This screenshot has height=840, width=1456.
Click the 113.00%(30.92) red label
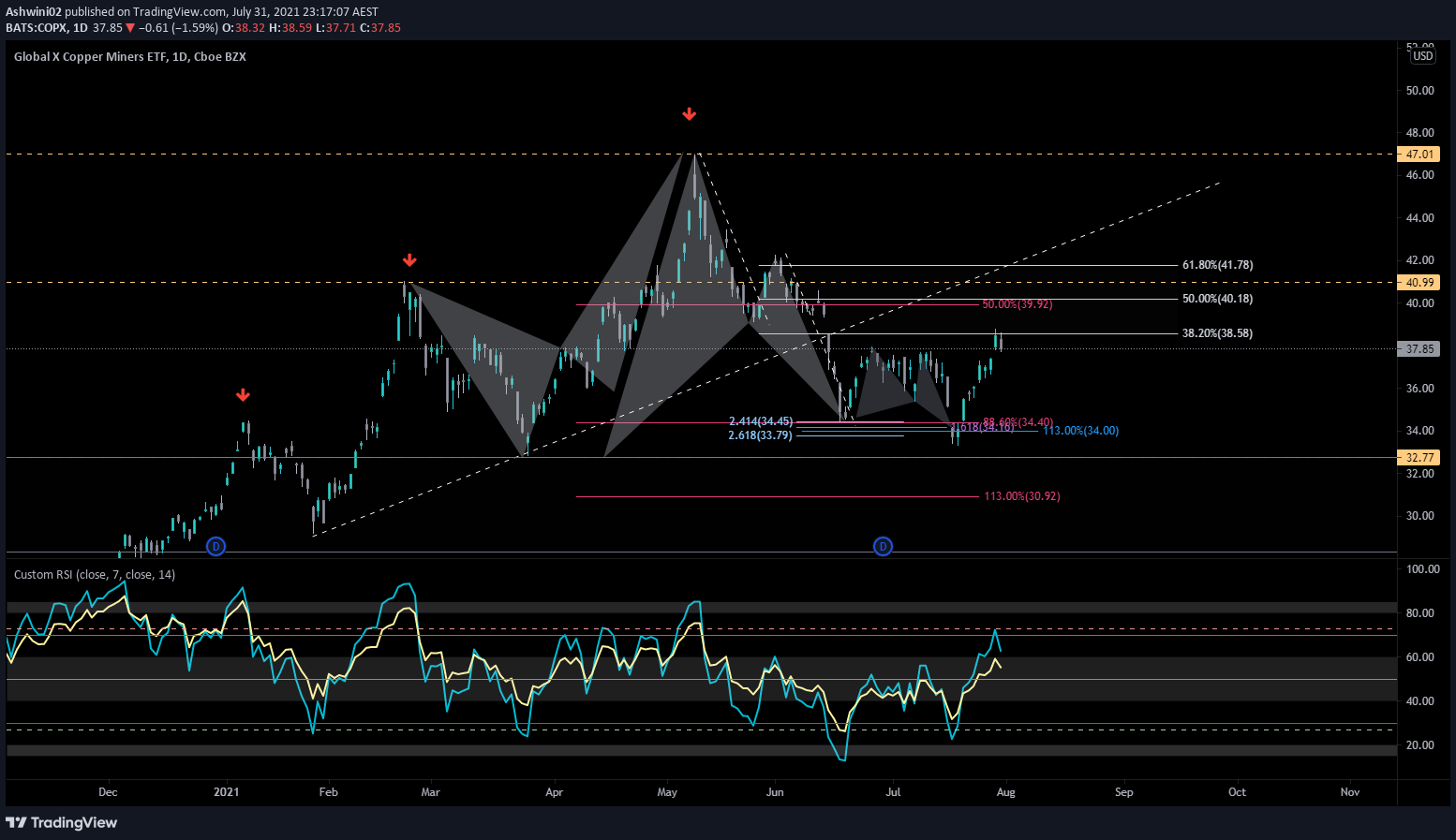(x=1022, y=496)
